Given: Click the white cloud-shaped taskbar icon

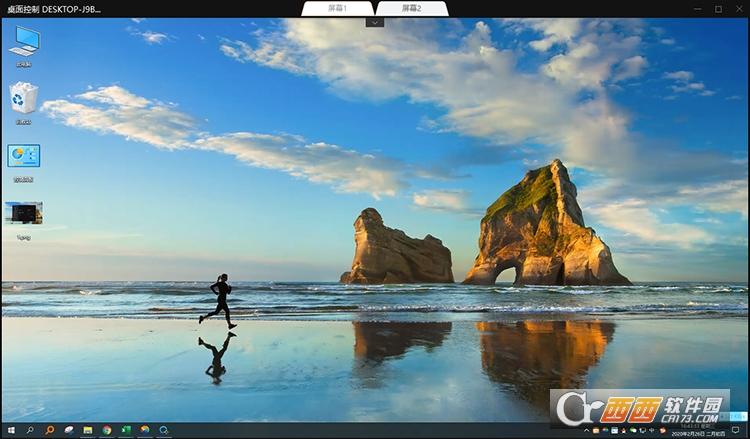Looking at the screenshot, I should click(x=69, y=430).
